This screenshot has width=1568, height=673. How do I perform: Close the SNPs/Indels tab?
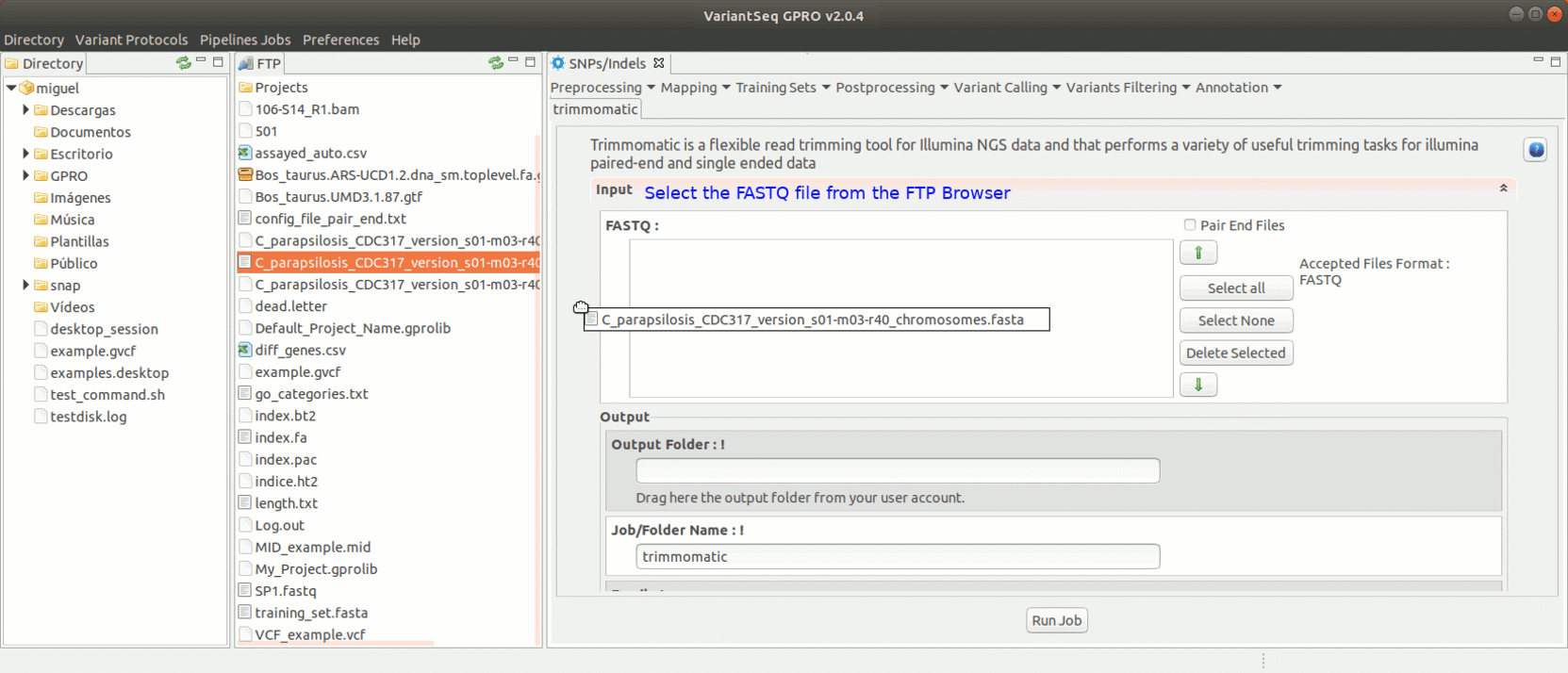[659, 63]
